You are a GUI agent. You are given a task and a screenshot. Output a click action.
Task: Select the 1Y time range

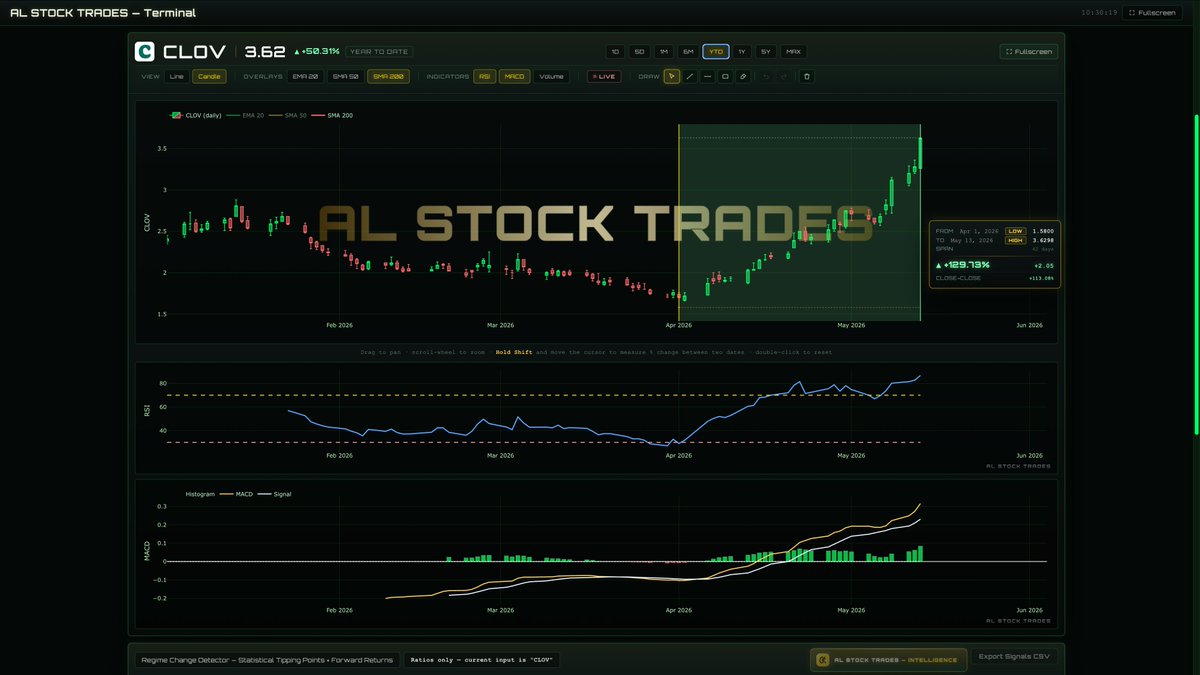click(x=742, y=51)
